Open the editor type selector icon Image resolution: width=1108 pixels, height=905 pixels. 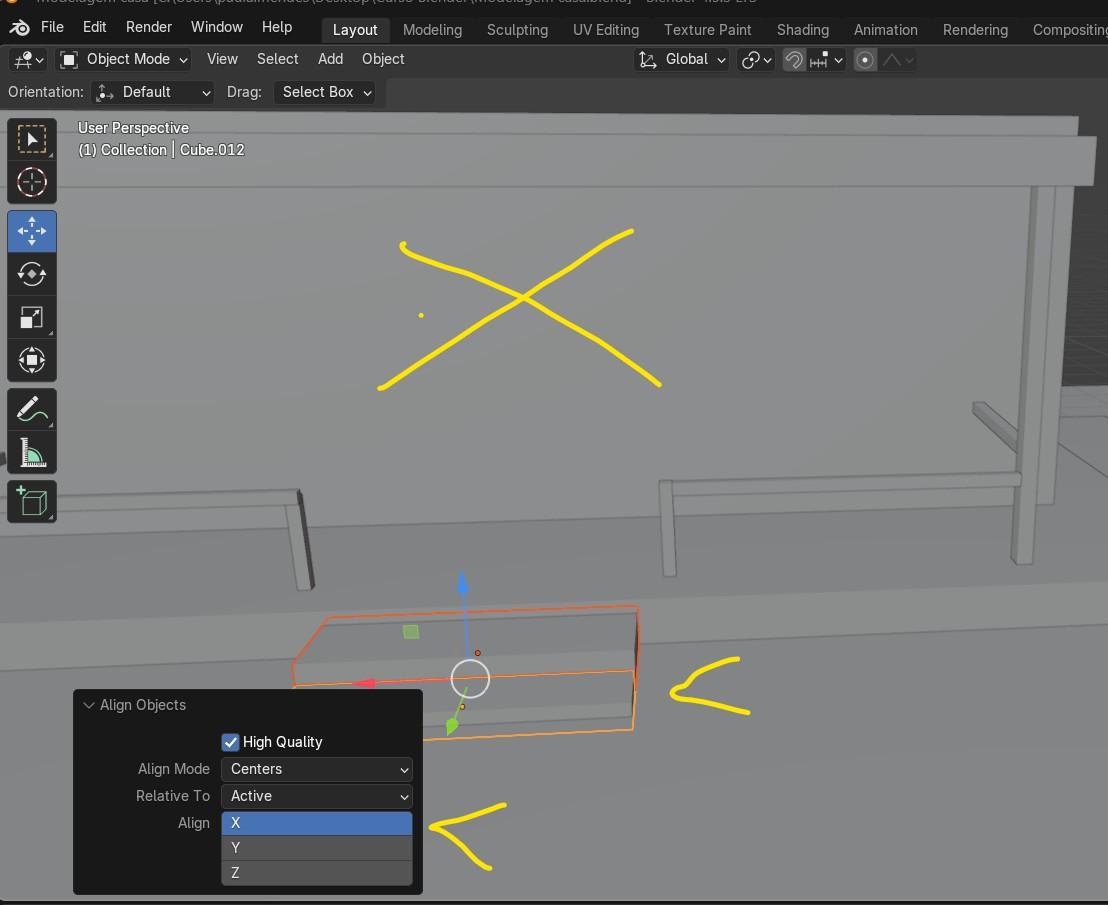click(x=29, y=60)
